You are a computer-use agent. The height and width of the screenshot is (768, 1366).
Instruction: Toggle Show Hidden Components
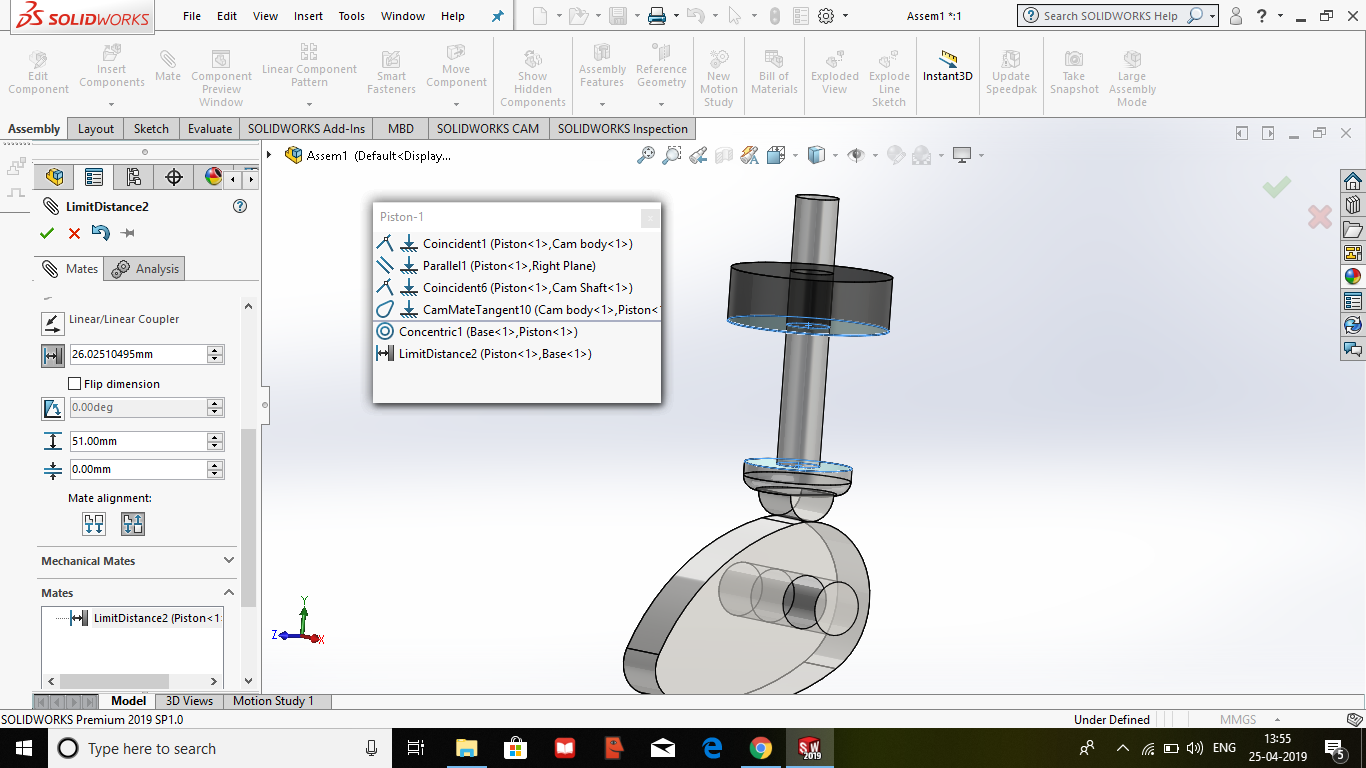533,73
